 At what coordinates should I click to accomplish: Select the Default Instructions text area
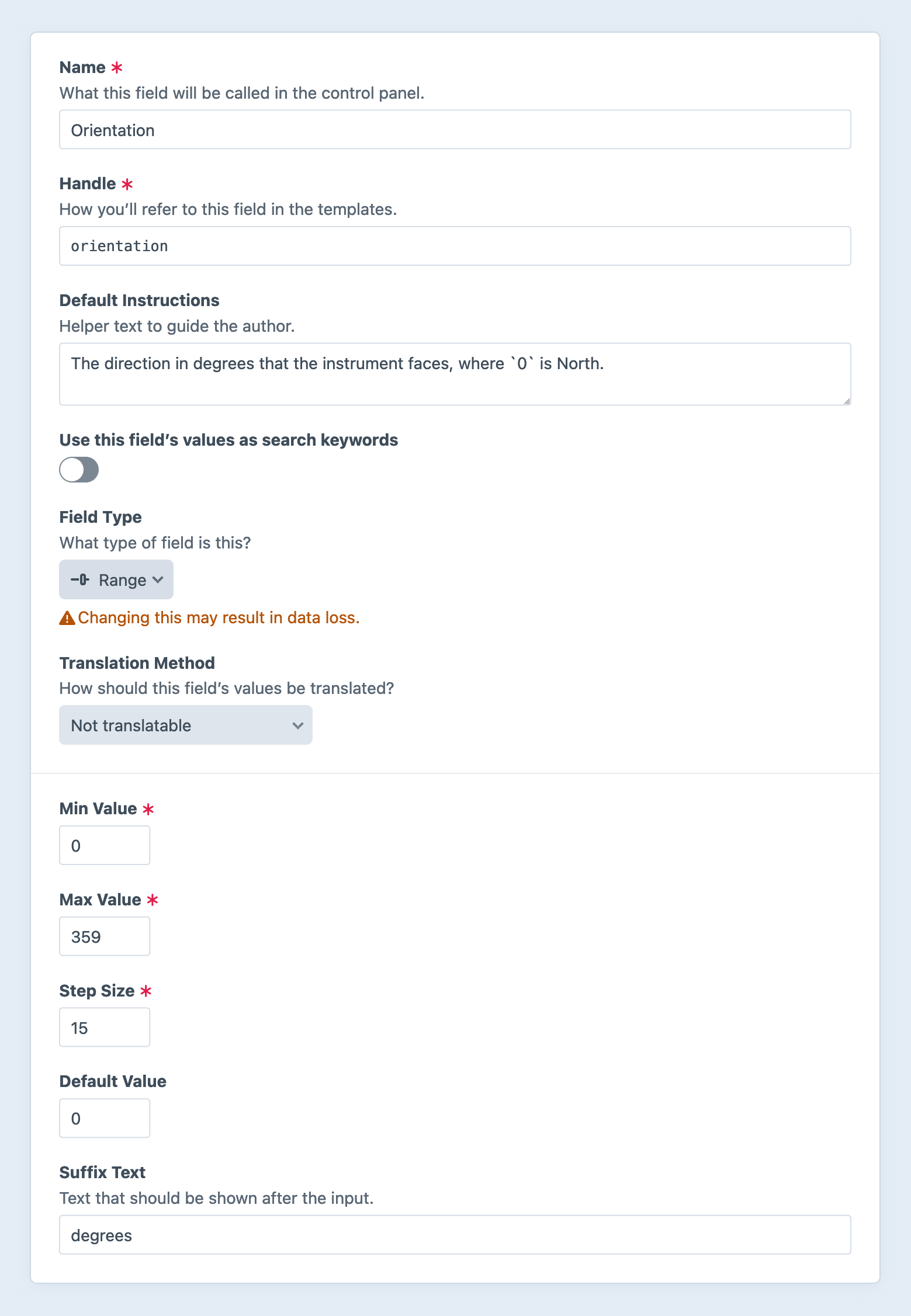pos(455,374)
